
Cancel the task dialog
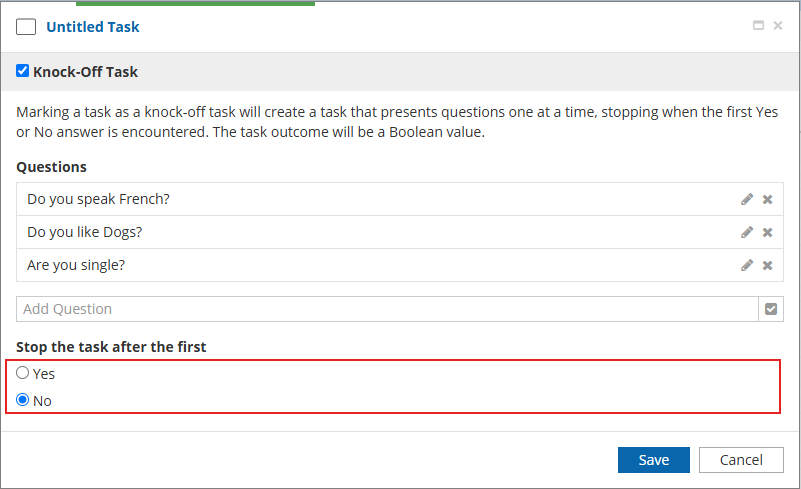coord(740,460)
